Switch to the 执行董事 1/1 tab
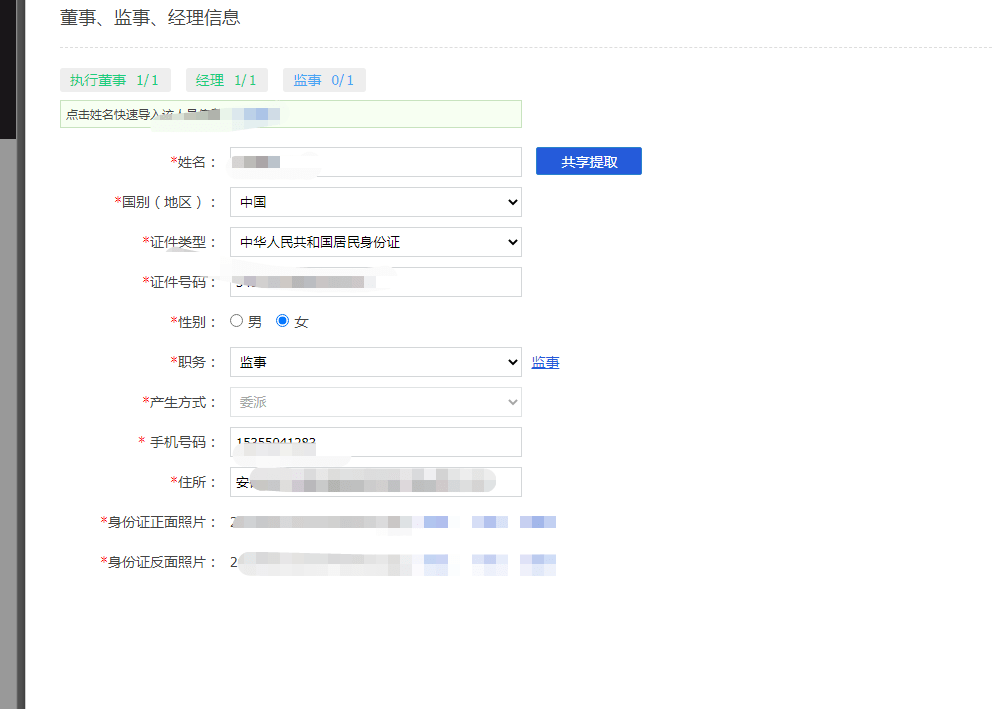Screen dimensions: 992x709 (x=115, y=80)
